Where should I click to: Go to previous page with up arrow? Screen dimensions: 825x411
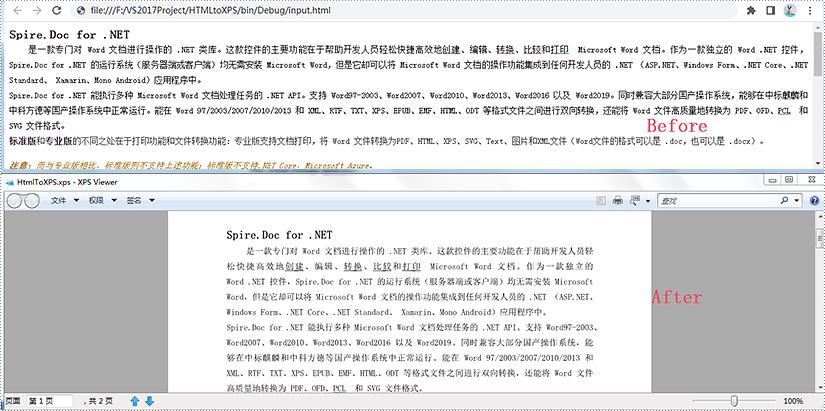[x=135, y=402]
